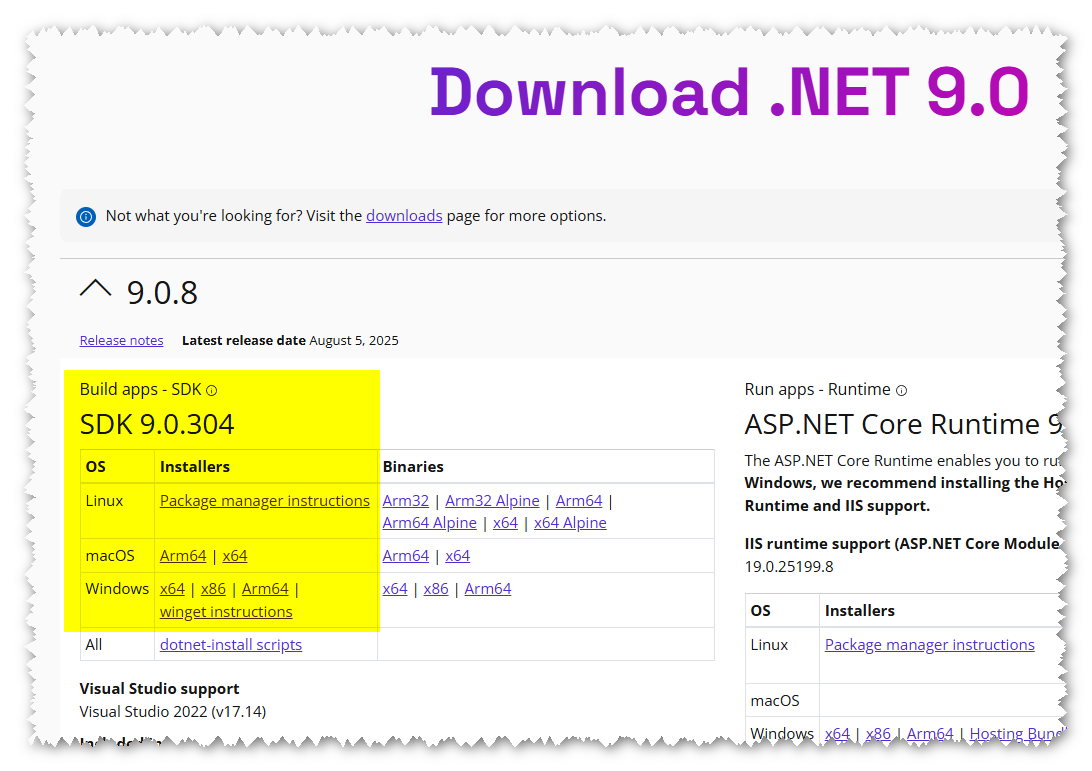Click the macOS row label in SDK table
The height and width of the screenshot is (771, 1092).
click(110, 556)
